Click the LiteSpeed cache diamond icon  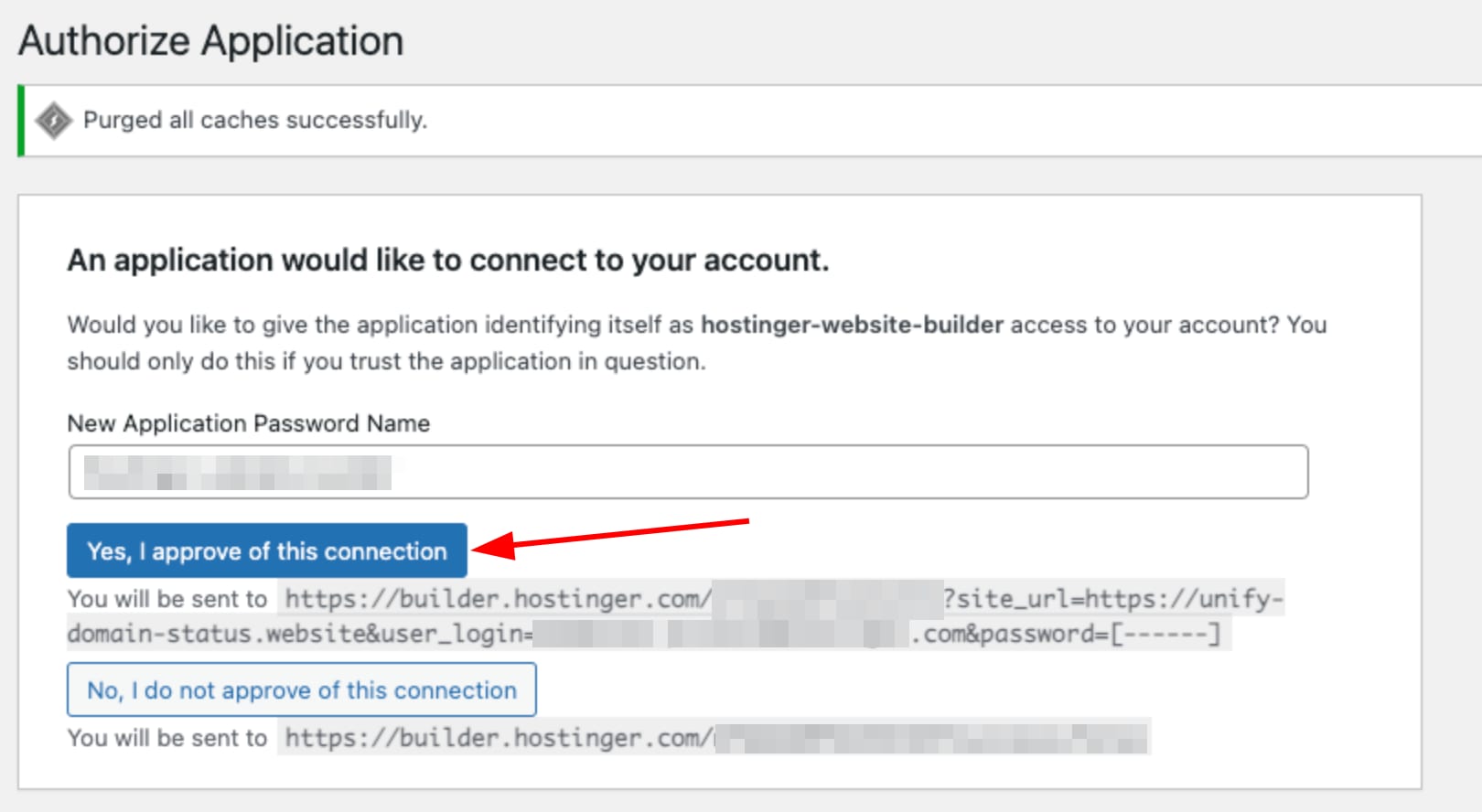pyautogui.click(x=54, y=121)
